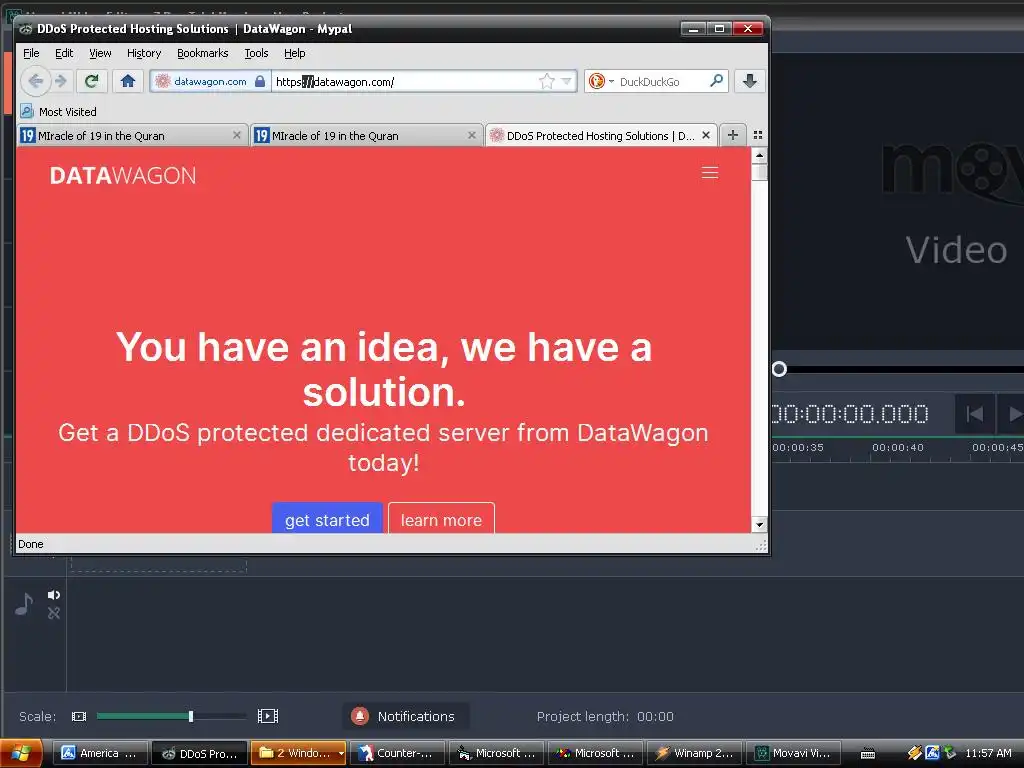The height and width of the screenshot is (768, 1024).
Task: Adjust Movavi timeline Scale slider
Action: [x=191, y=716]
